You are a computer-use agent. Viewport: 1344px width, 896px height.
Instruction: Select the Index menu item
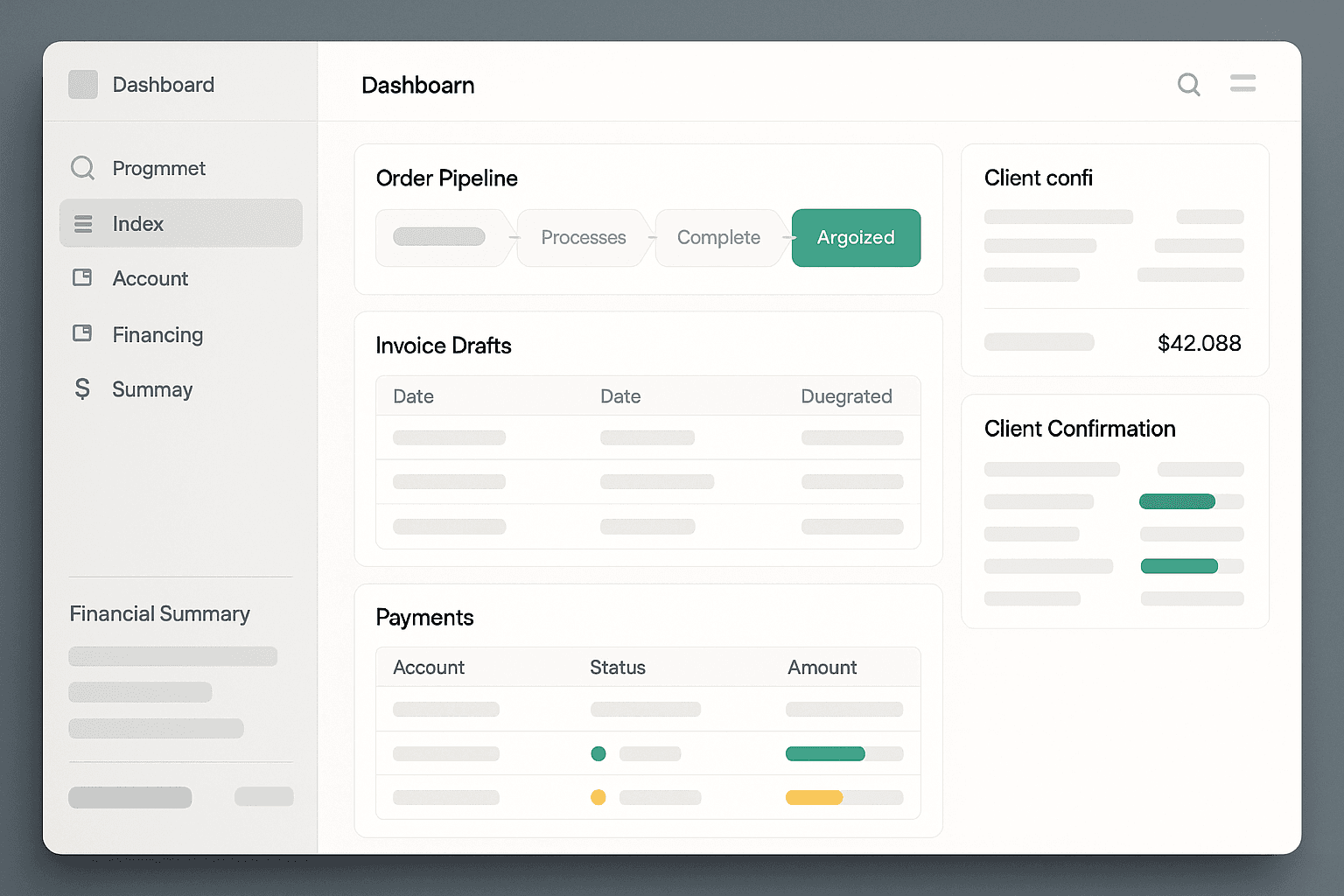pyautogui.click(x=181, y=224)
